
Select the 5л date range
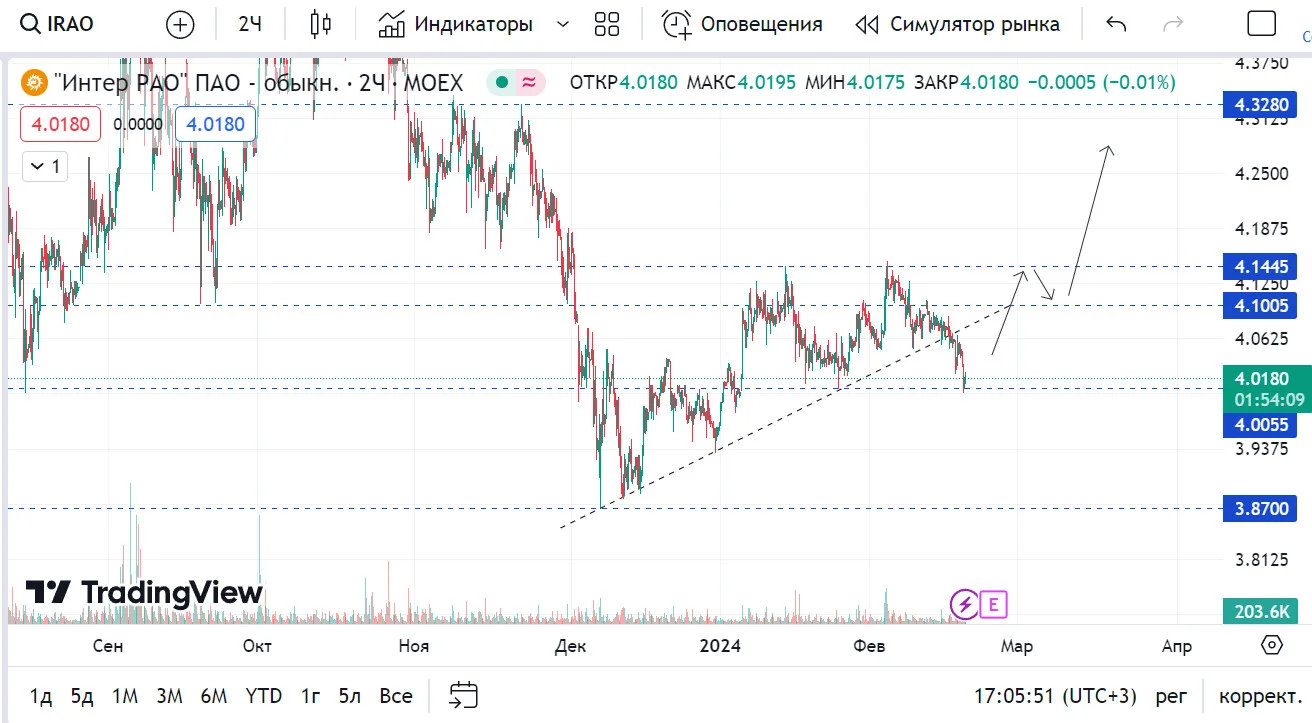pos(350,696)
